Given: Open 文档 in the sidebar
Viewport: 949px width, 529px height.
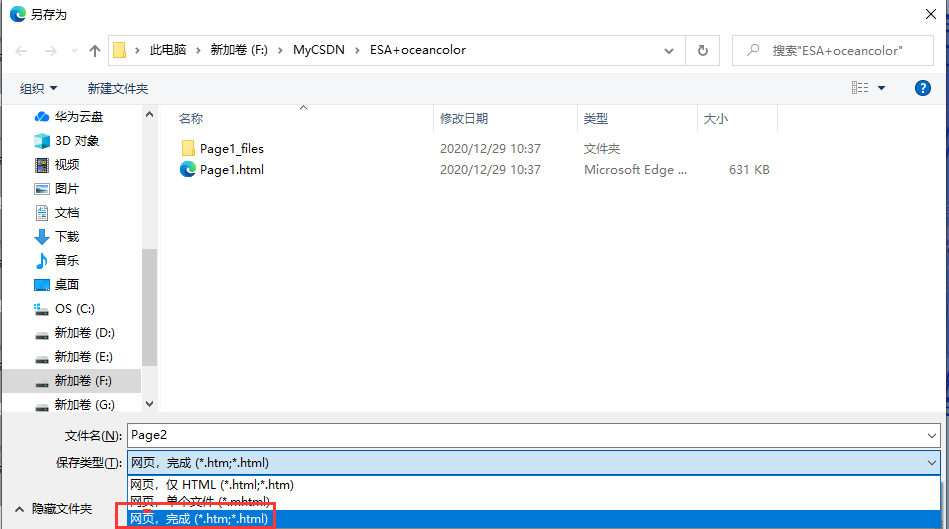Looking at the screenshot, I should click(67, 213).
